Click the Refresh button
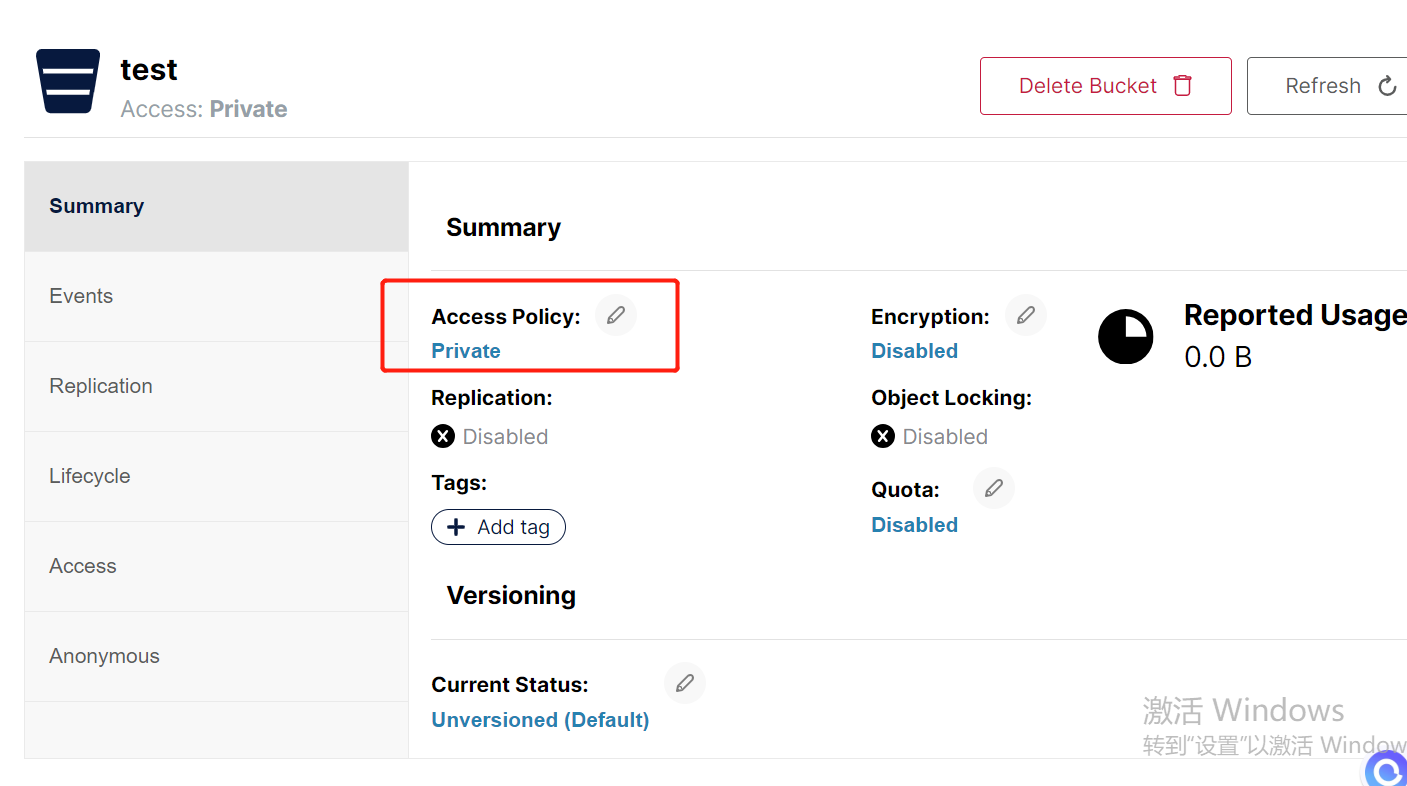 coord(1330,86)
